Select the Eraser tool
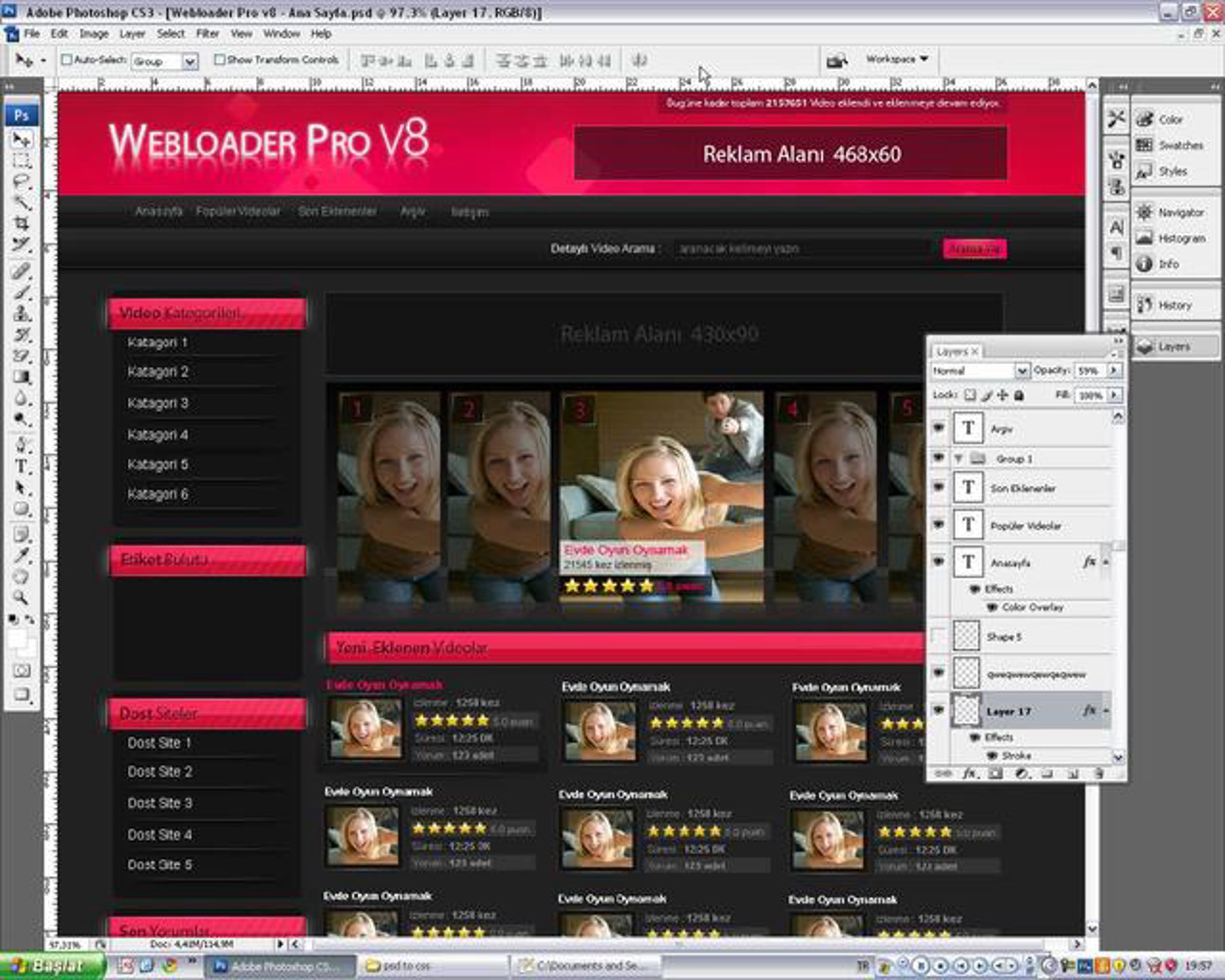The width and height of the screenshot is (1225, 980). pos(21,356)
